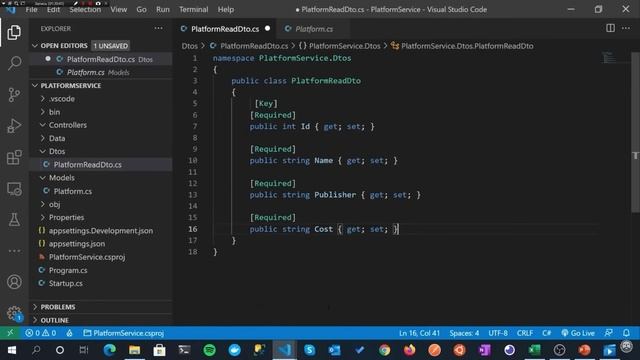Switch to the Platform.cs editor tab
Image resolution: width=640 pixels, height=360 pixels.
(x=313, y=29)
